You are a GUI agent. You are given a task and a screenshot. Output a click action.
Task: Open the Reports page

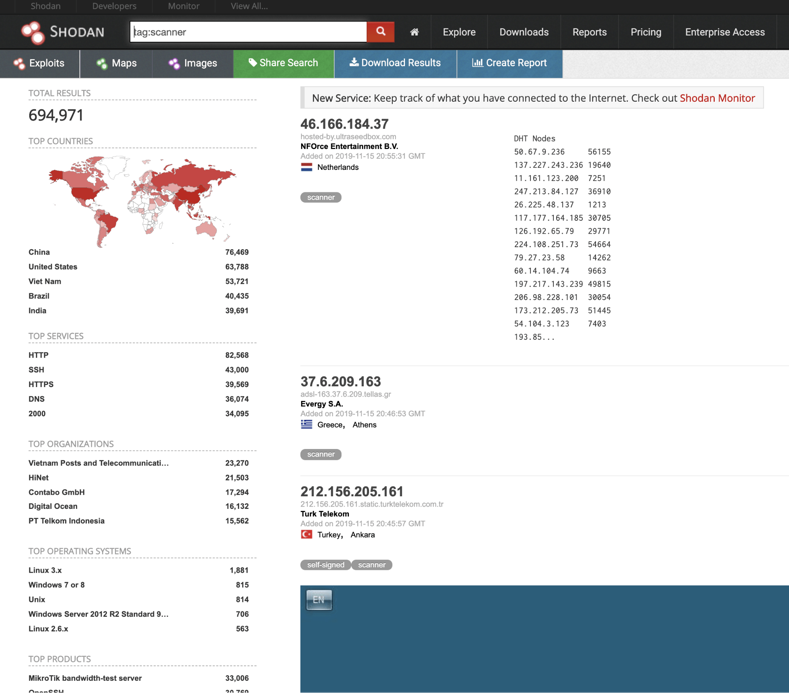589,32
